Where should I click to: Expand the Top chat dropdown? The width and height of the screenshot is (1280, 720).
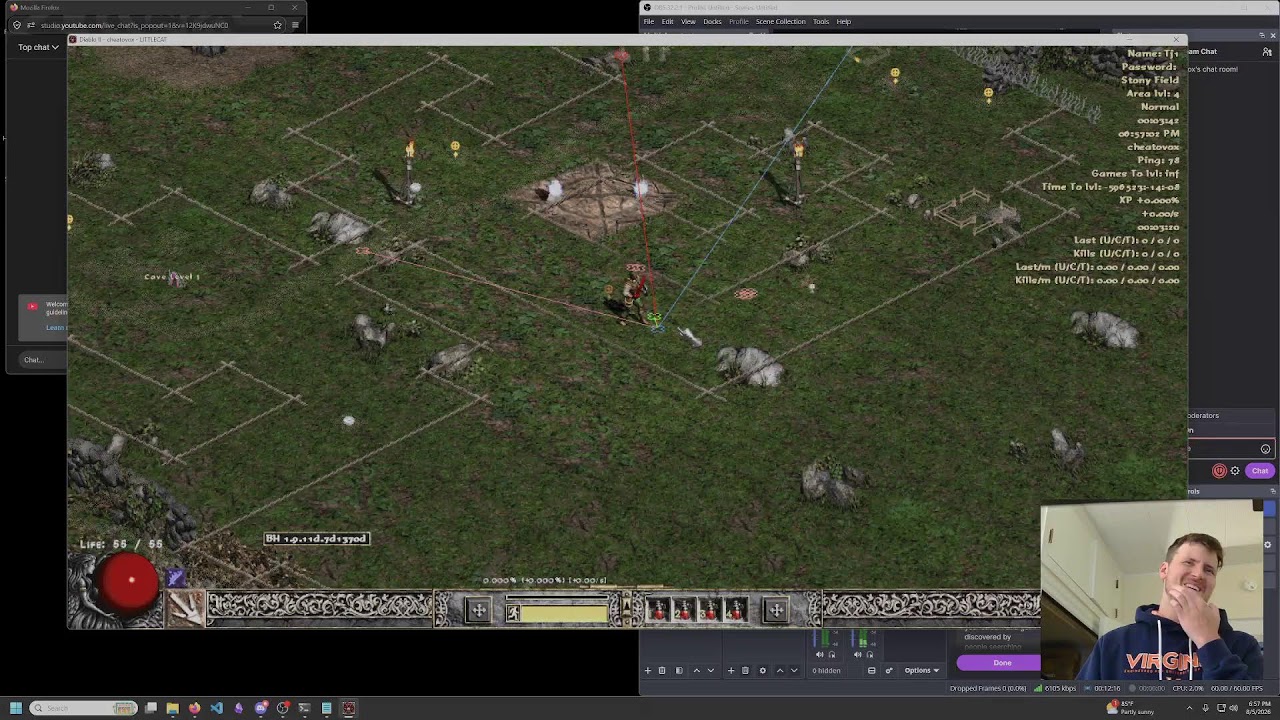[x=38, y=47]
